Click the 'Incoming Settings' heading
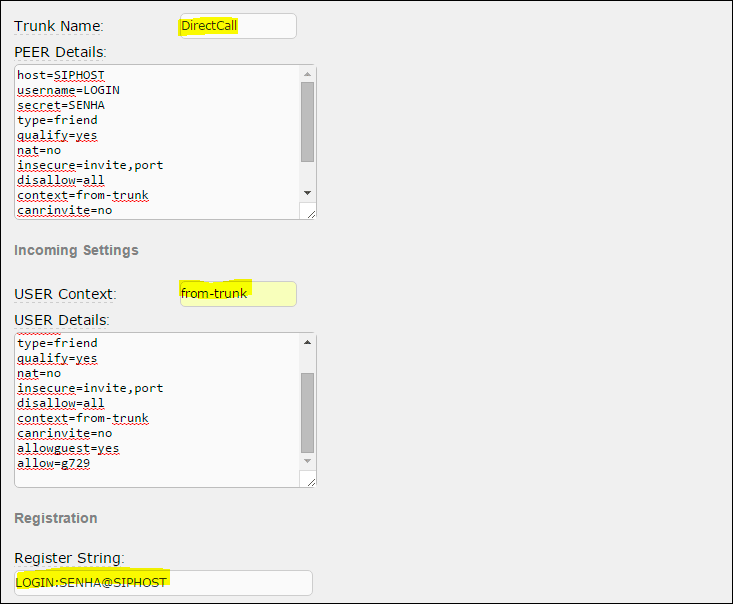The width and height of the screenshot is (733, 604). click(x=76, y=250)
